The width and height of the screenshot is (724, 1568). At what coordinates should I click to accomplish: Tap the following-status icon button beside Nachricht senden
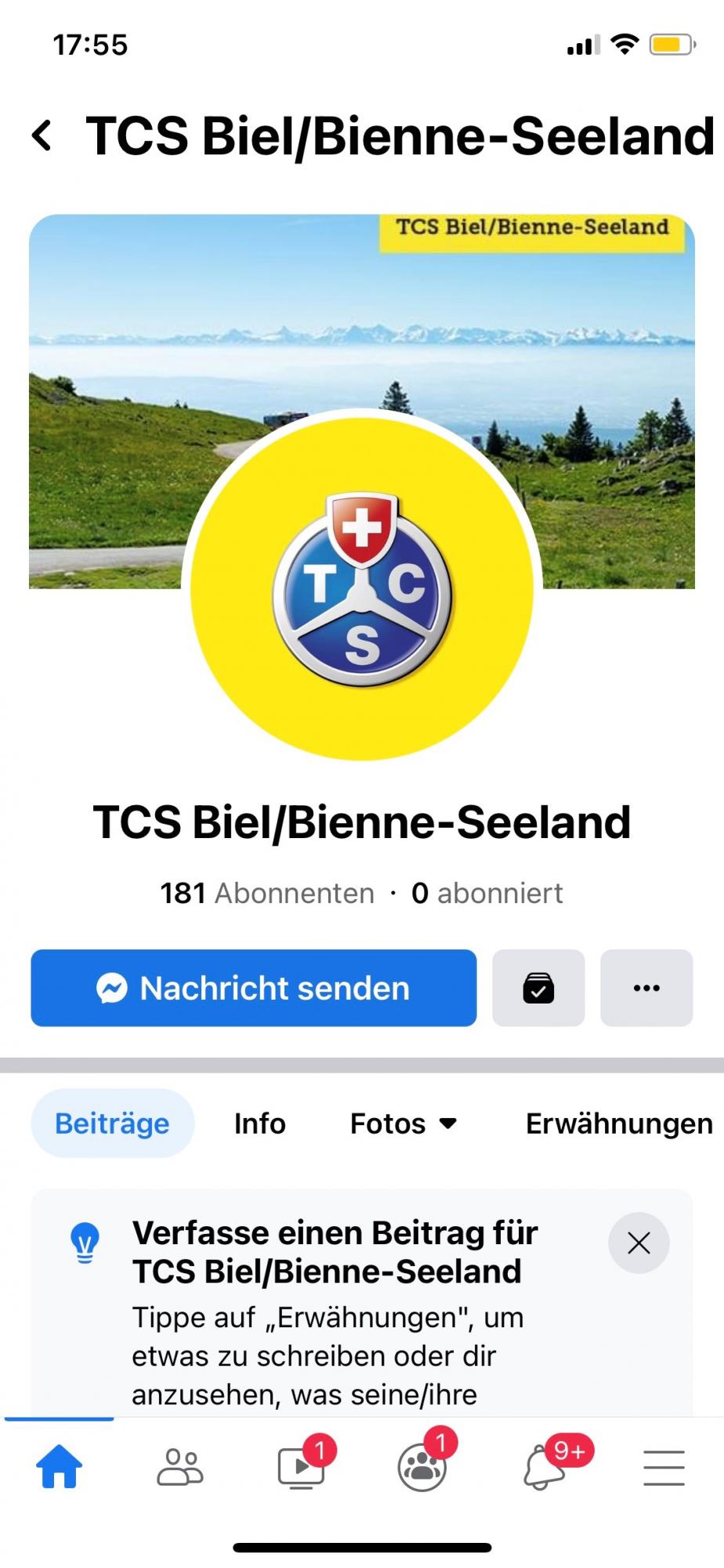coord(538,988)
